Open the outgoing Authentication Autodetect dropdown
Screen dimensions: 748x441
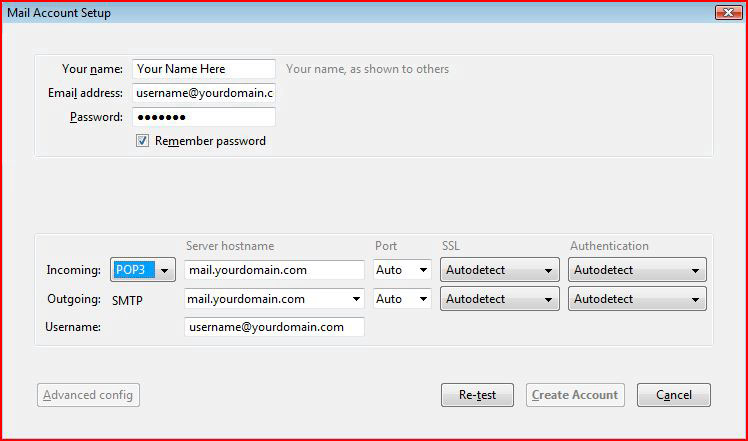point(637,299)
